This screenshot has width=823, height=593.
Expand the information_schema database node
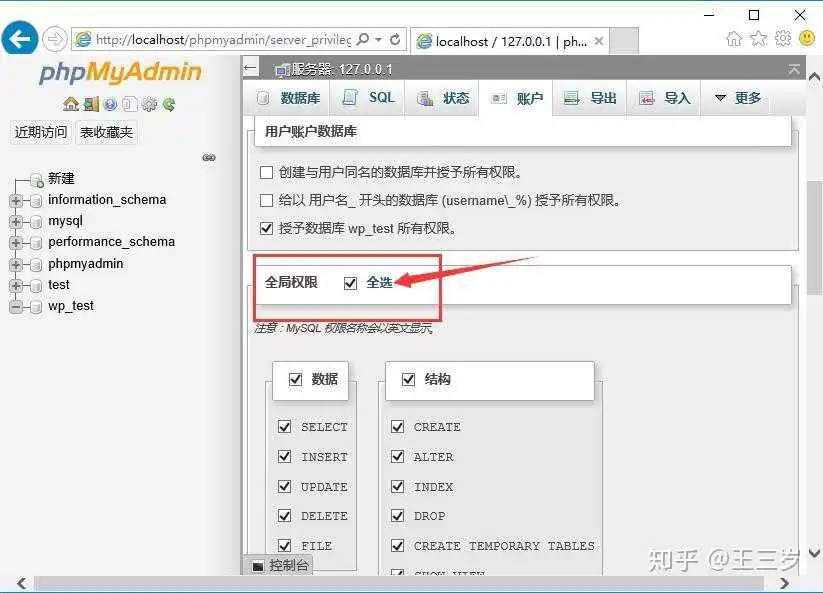point(16,200)
